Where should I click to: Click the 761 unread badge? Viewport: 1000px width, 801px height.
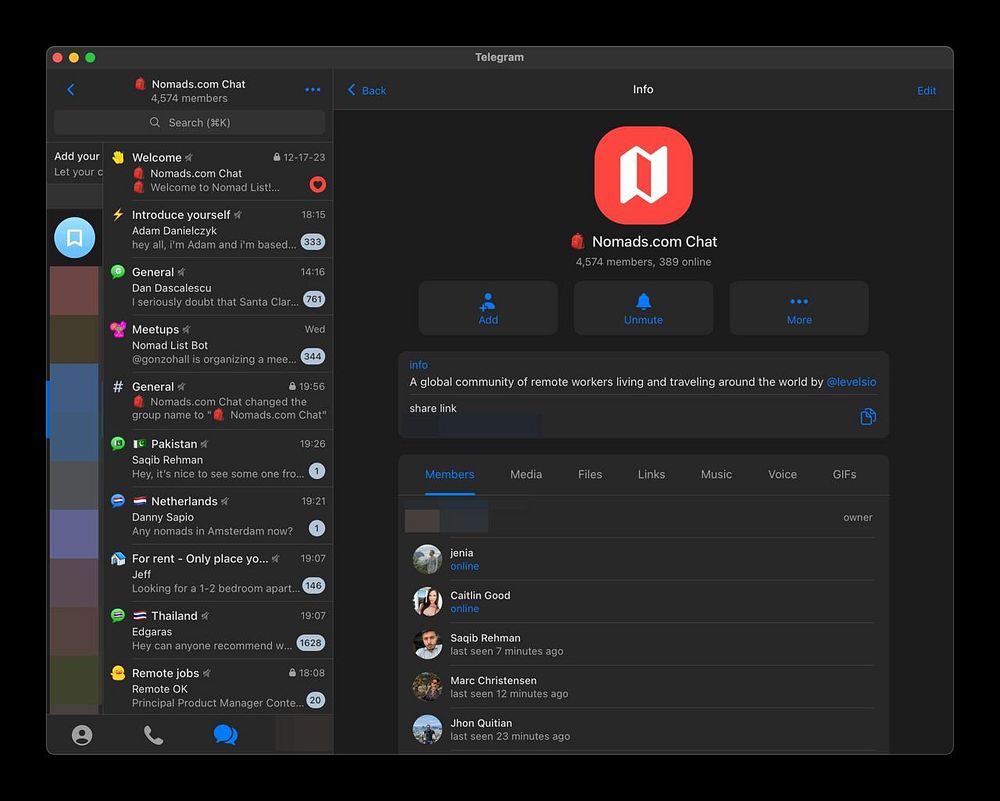[x=313, y=299]
